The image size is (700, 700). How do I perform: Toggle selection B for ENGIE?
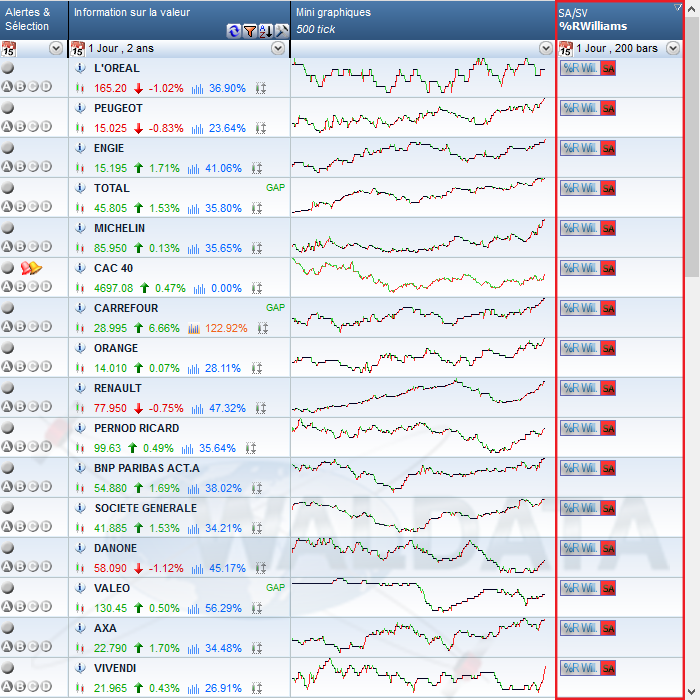(x=20, y=167)
